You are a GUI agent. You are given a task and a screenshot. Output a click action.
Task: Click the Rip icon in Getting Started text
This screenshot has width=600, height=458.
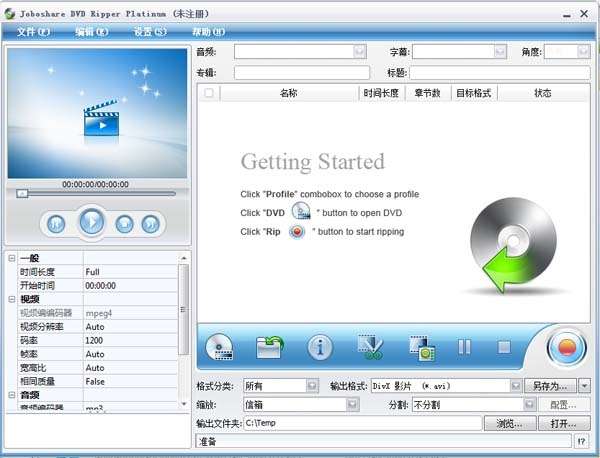point(297,231)
